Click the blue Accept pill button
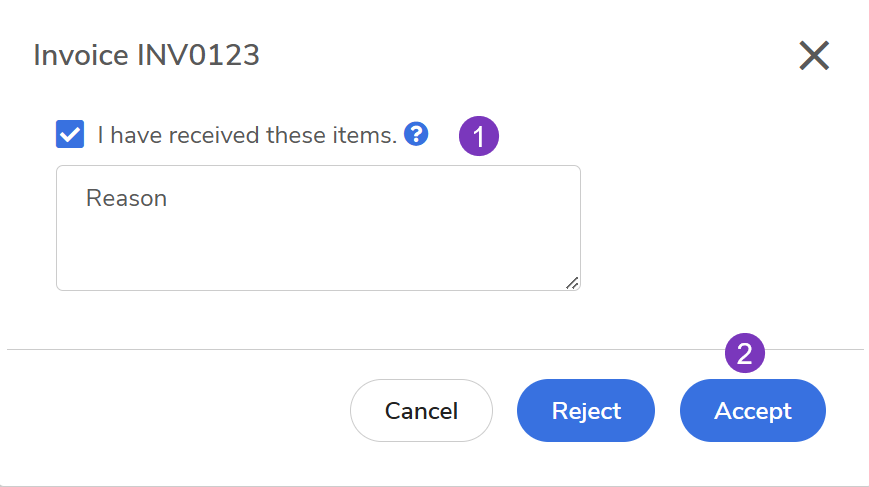 pyautogui.click(x=752, y=410)
